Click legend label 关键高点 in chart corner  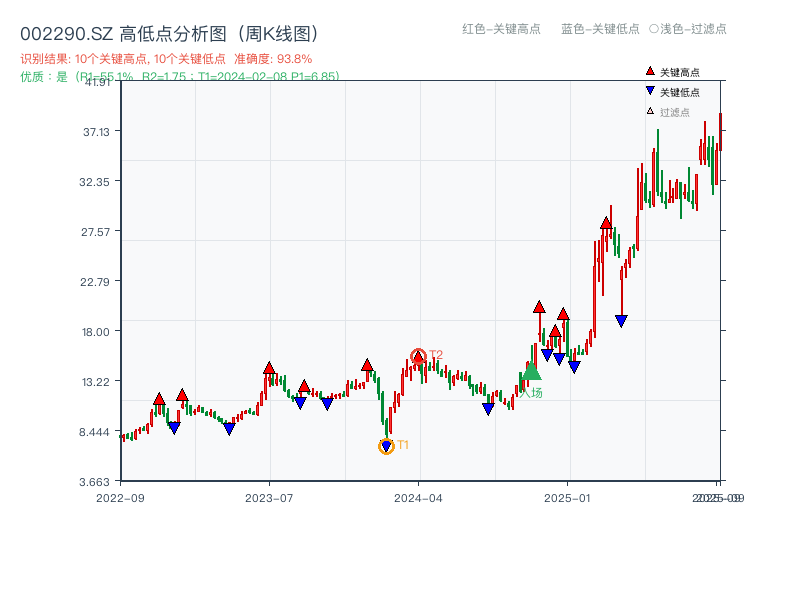680,72
